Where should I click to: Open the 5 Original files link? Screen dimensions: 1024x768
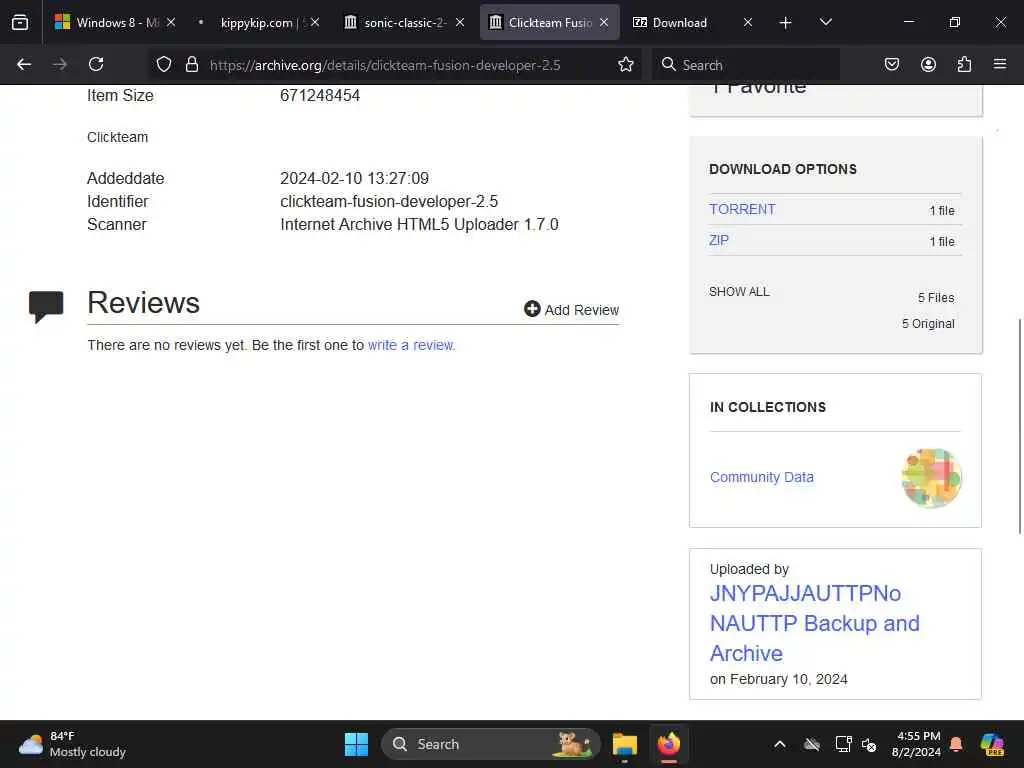(x=928, y=323)
